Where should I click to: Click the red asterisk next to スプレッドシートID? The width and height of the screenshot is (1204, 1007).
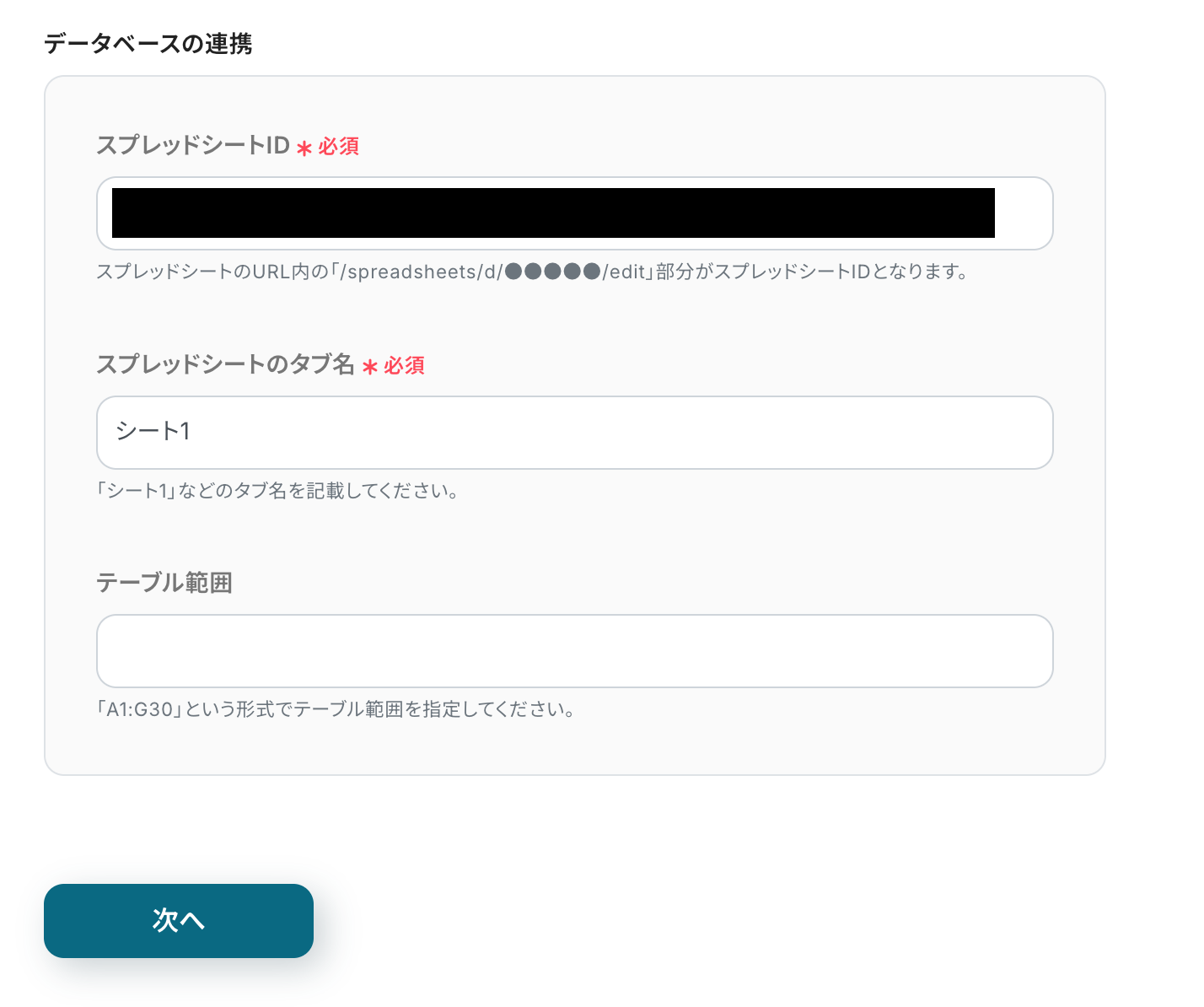point(304,148)
